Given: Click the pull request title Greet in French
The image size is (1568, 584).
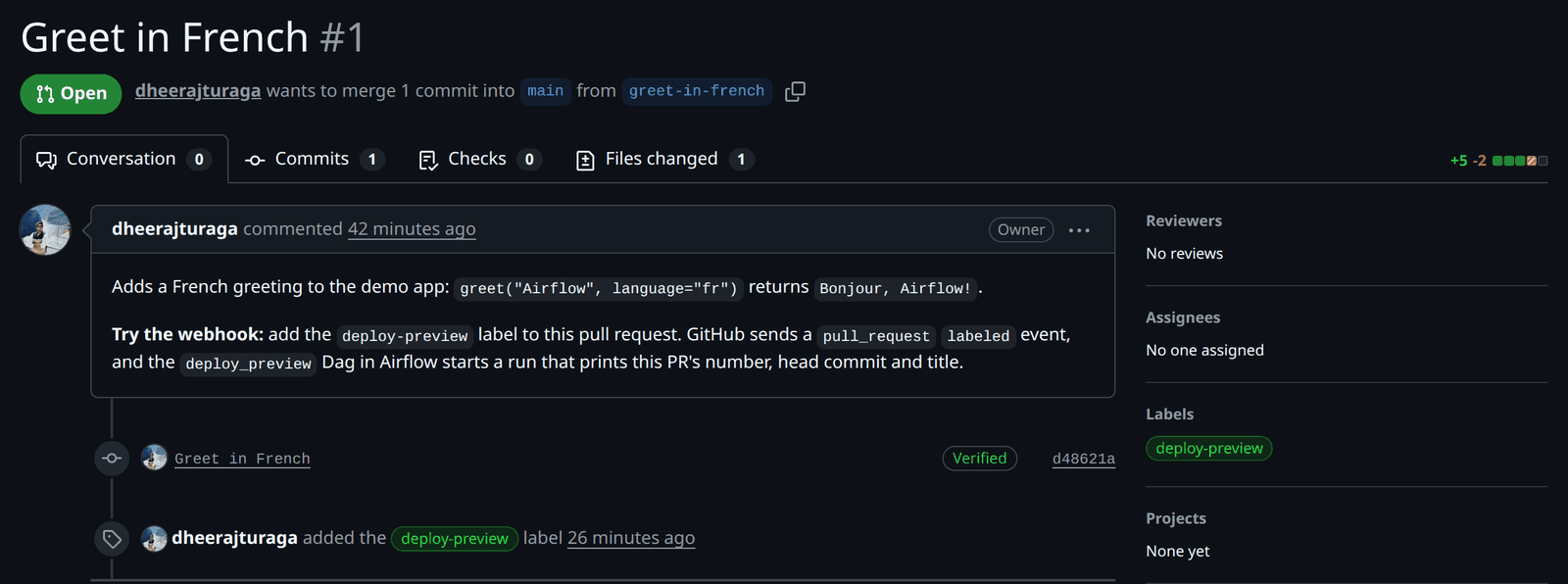Looking at the screenshot, I should [x=165, y=37].
